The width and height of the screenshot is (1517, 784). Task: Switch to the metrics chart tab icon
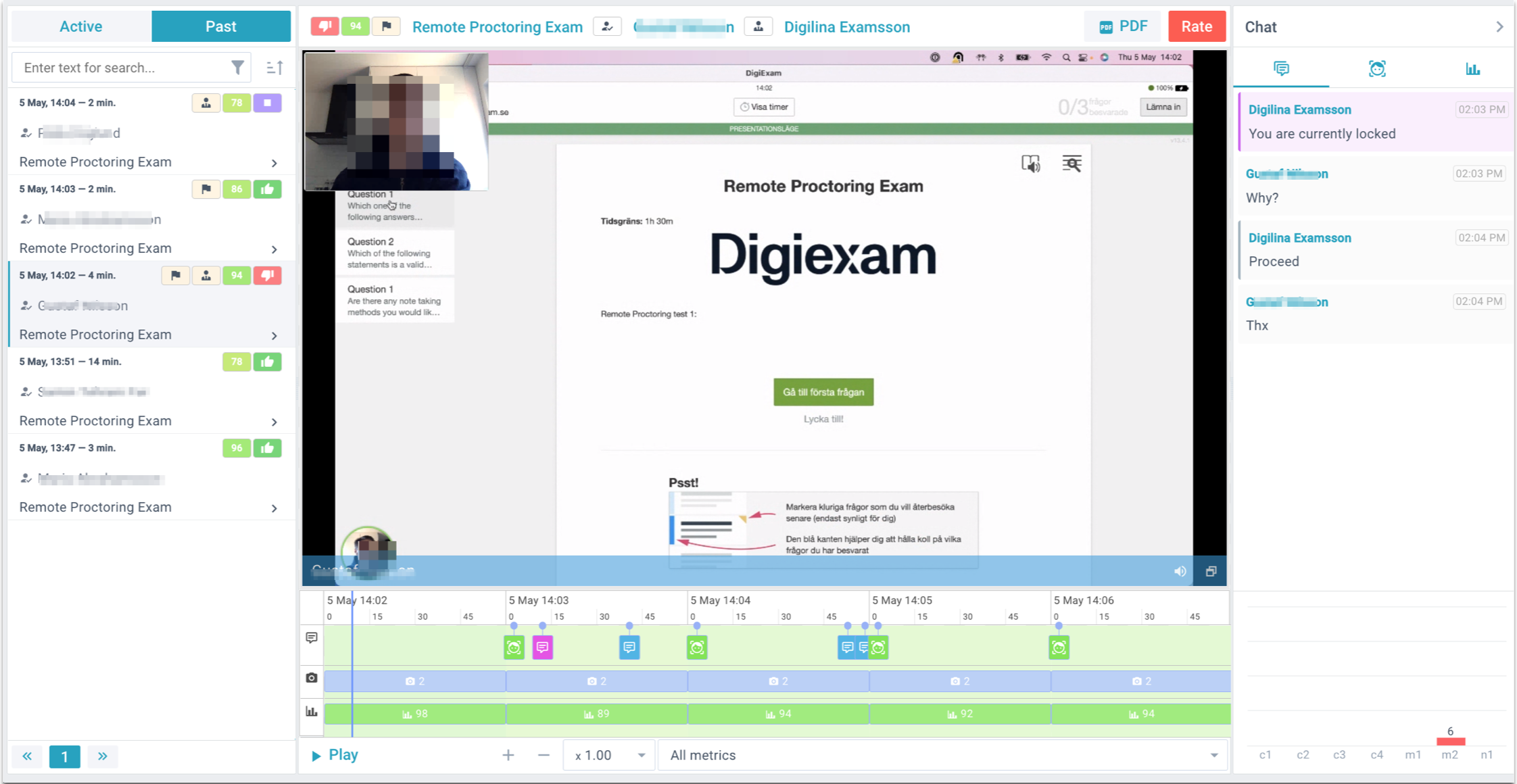click(x=1472, y=68)
